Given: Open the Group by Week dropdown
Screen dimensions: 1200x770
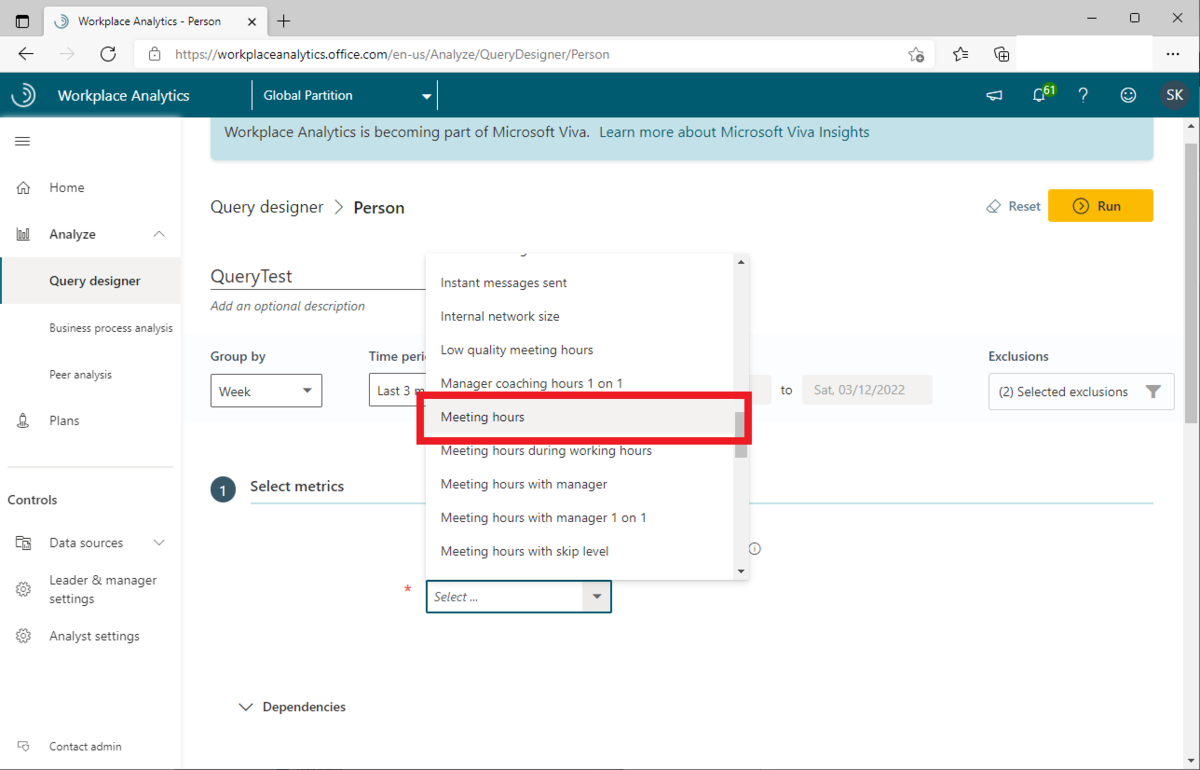Looking at the screenshot, I should 266,390.
